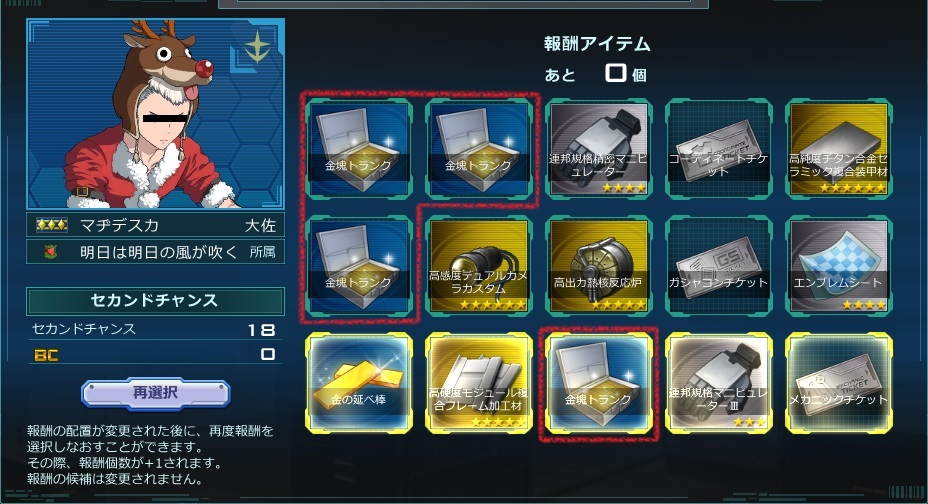Click the セカンドチャンス header panel
This screenshot has width=928, height=504.
click(x=155, y=301)
